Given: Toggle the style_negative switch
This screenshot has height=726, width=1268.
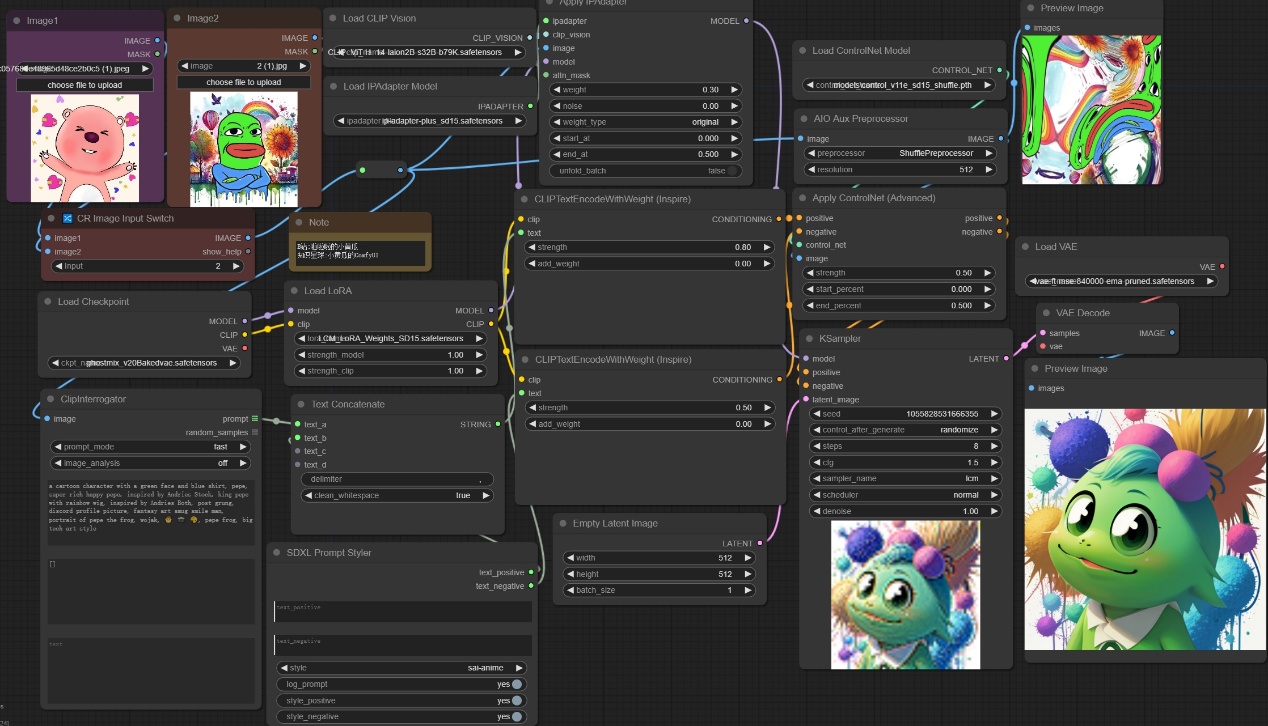Looking at the screenshot, I should pos(516,717).
